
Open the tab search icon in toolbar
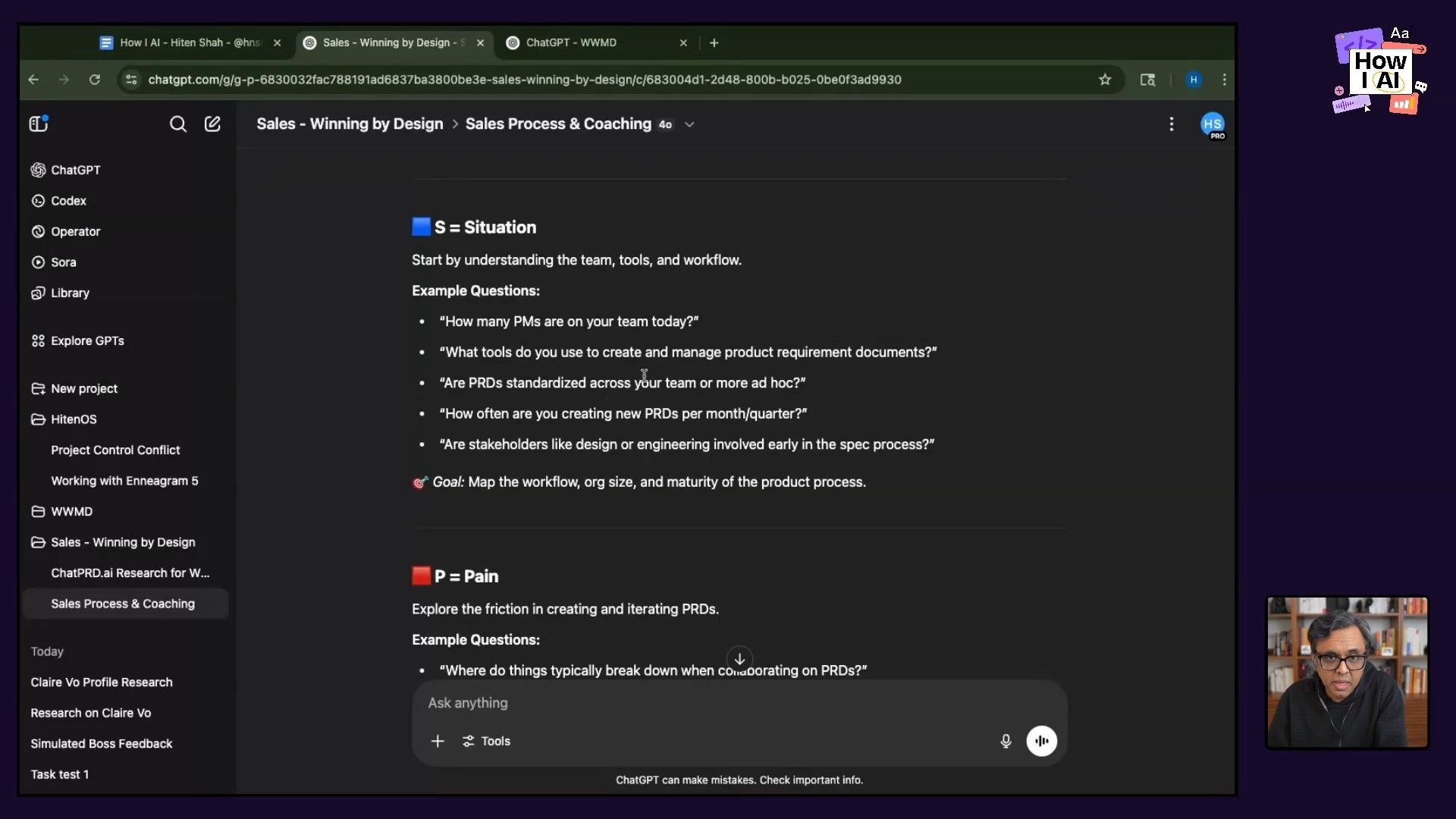point(1148,80)
